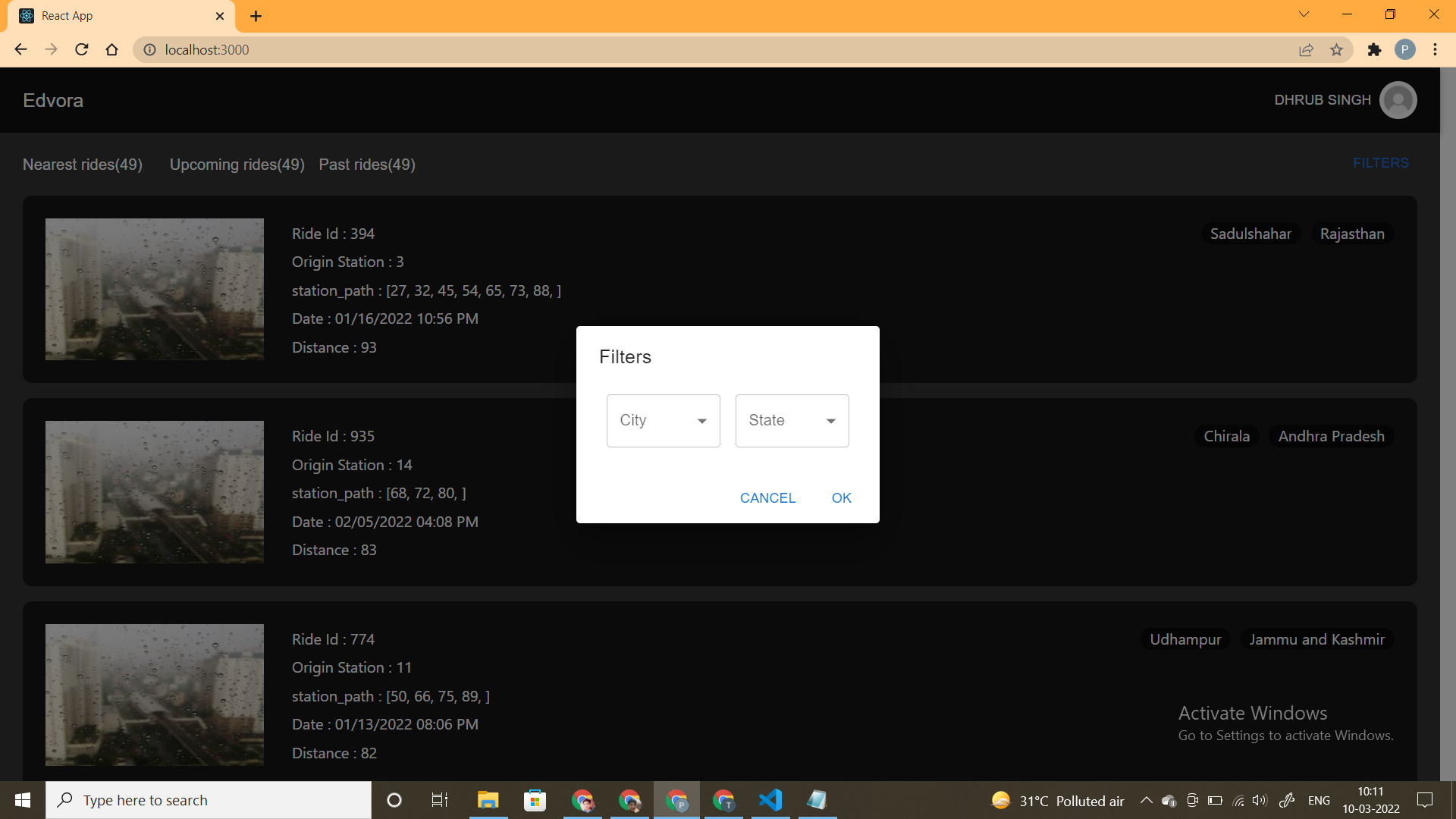Expand the tab search chevron near window controls
The width and height of the screenshot is (1456, 819).
[1304, 14]
